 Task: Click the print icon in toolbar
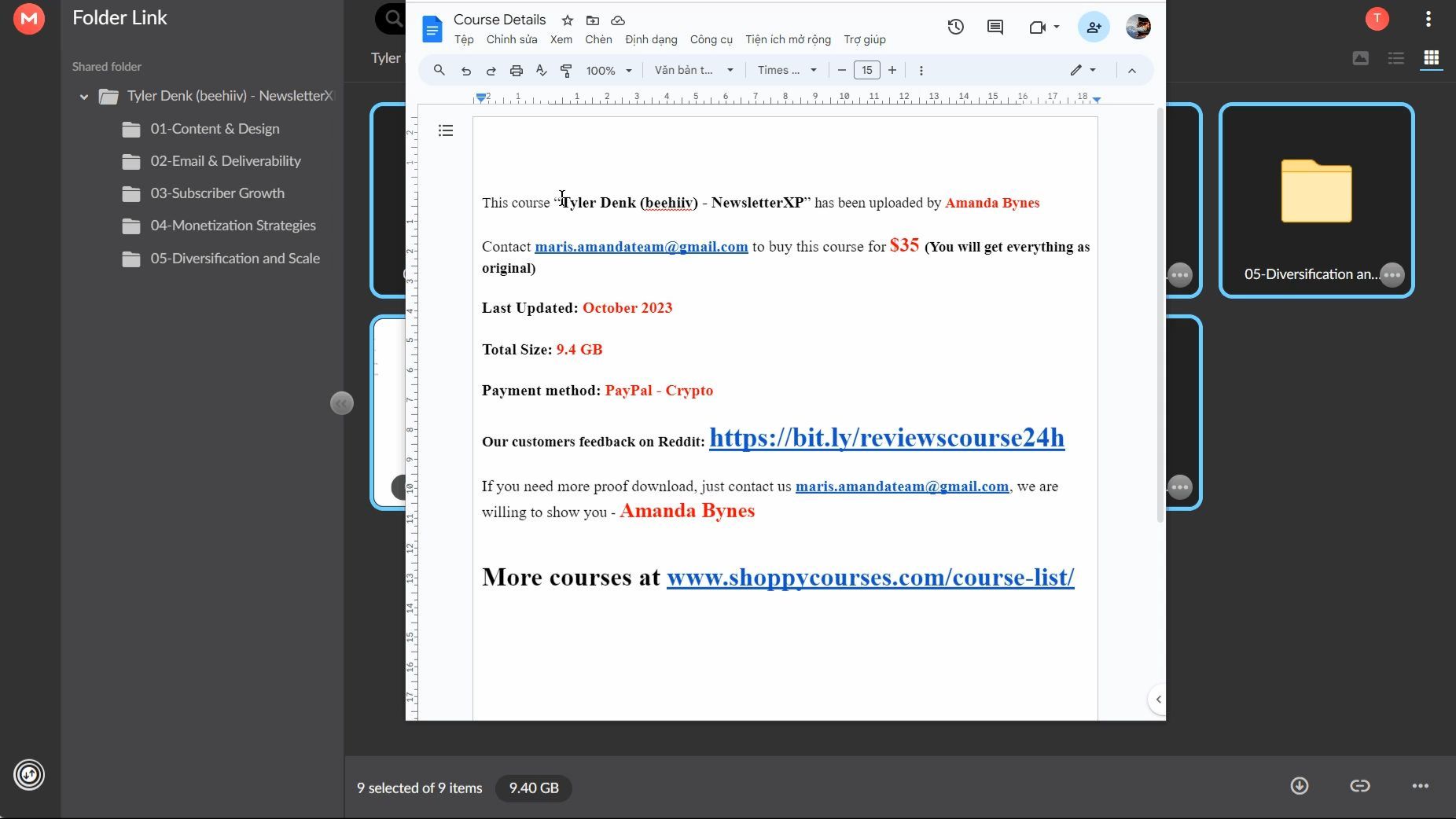click(x=517, y=70)
